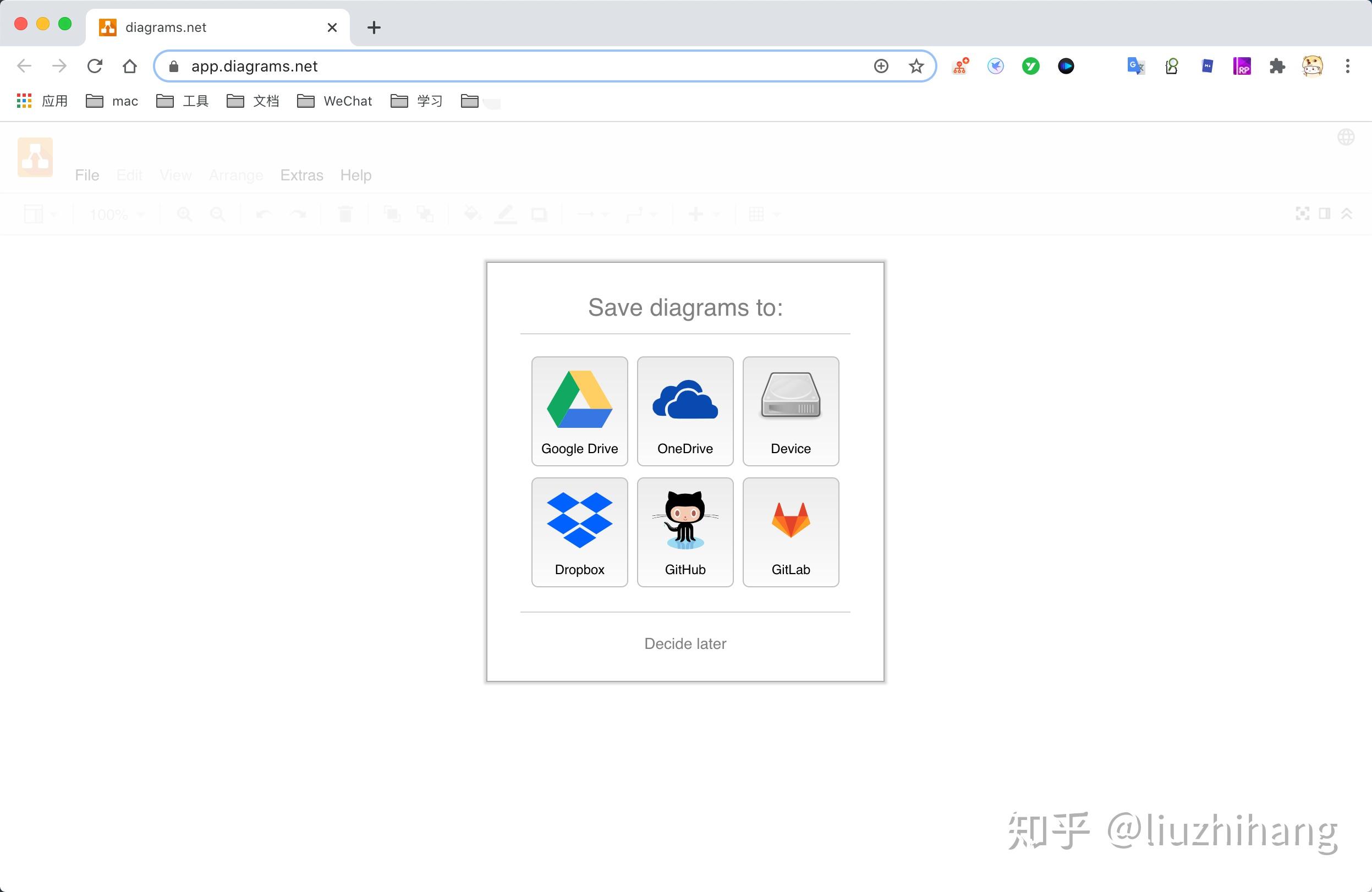Open the 100% zoom level dropdown
The image size is (1372, 892).
116,214
